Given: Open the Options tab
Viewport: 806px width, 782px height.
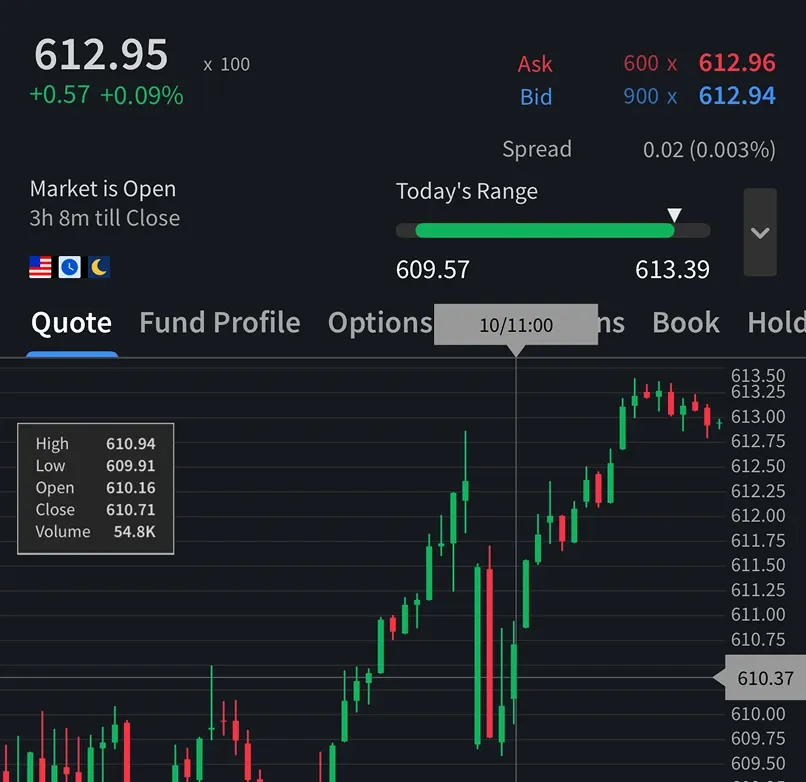Looking at the screenshot, I should pos(379,323).
